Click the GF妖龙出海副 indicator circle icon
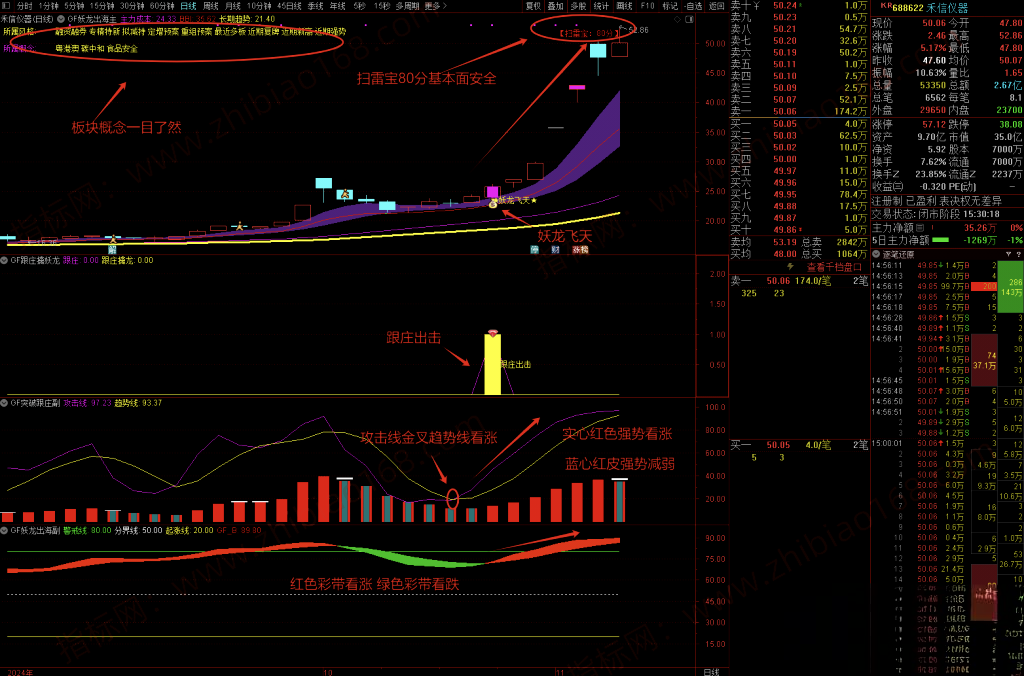 5,530
